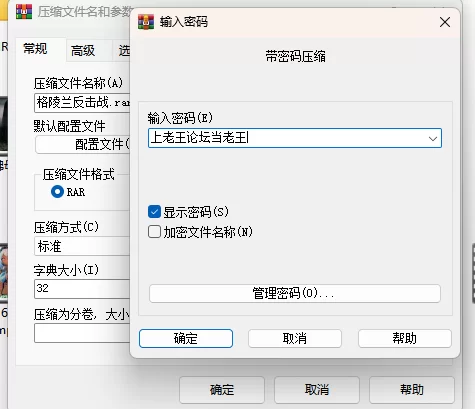Switch to the 常规 tab
This screenshot has height=409, width=475.
(x=35, y=49)
